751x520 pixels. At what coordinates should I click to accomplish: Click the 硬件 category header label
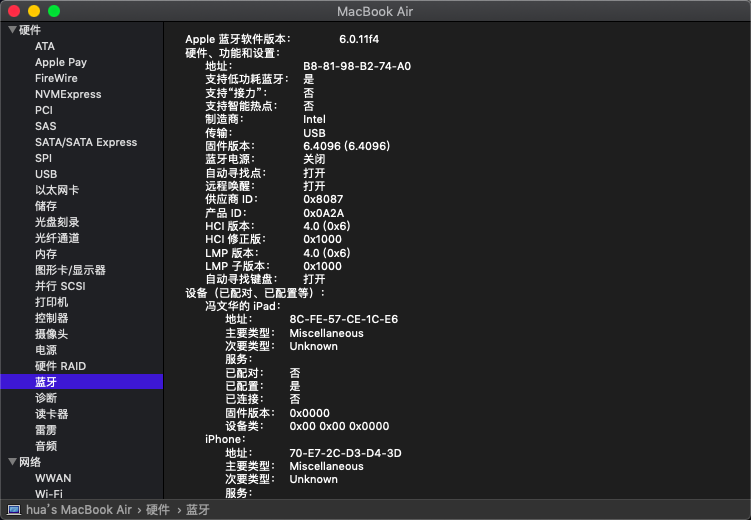pos(30,30)
